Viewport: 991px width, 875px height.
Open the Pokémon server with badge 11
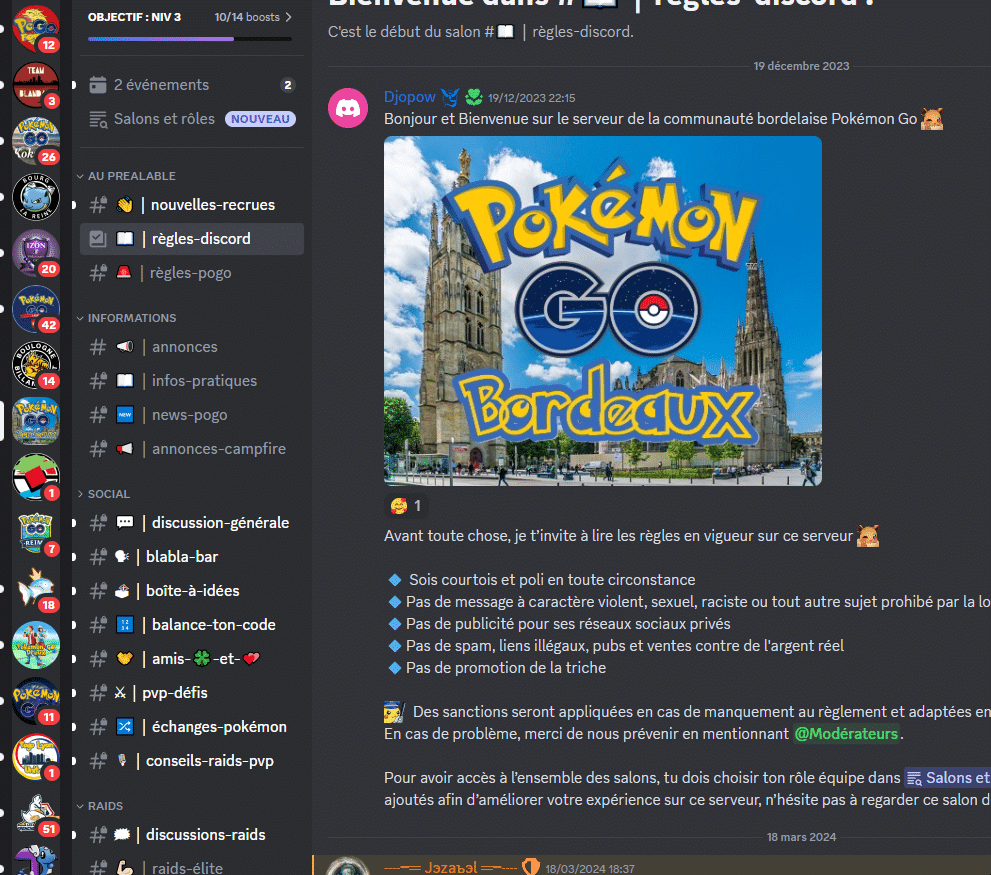36,701
